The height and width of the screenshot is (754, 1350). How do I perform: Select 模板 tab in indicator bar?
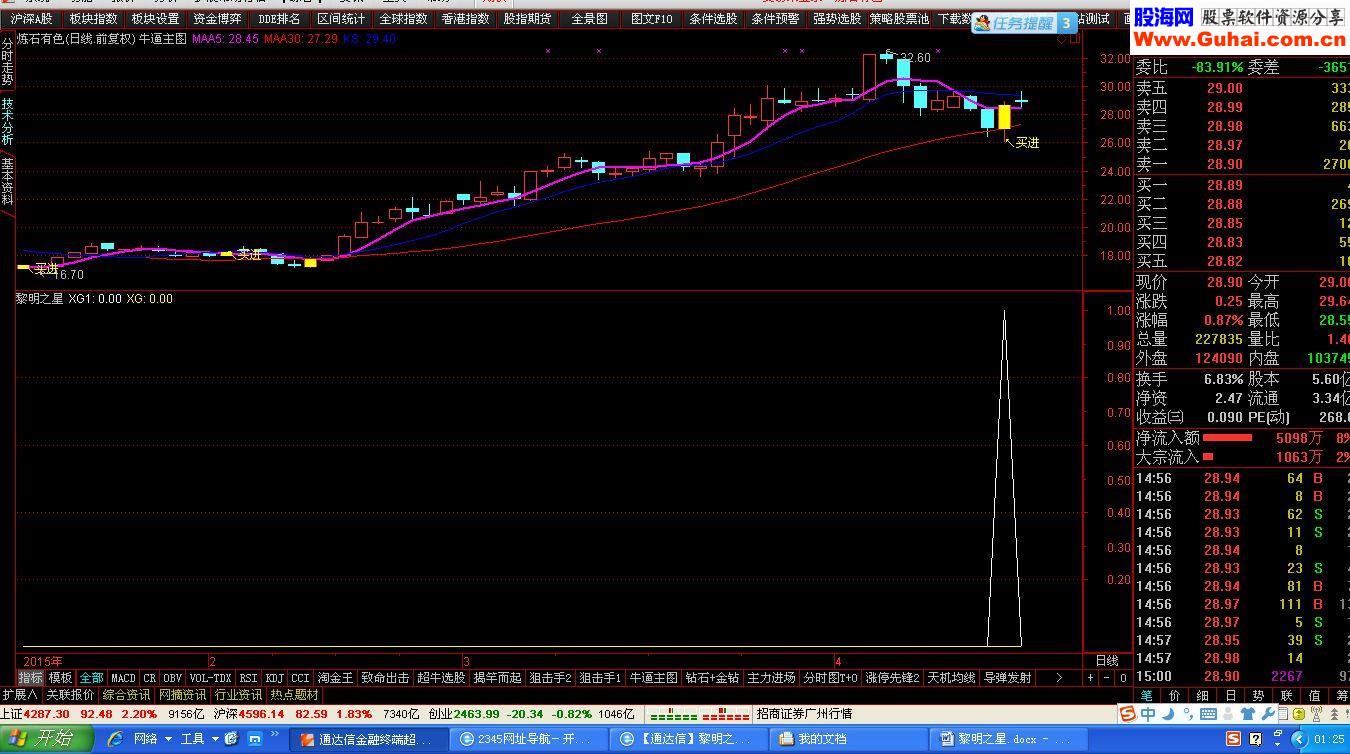pos(60,678)
